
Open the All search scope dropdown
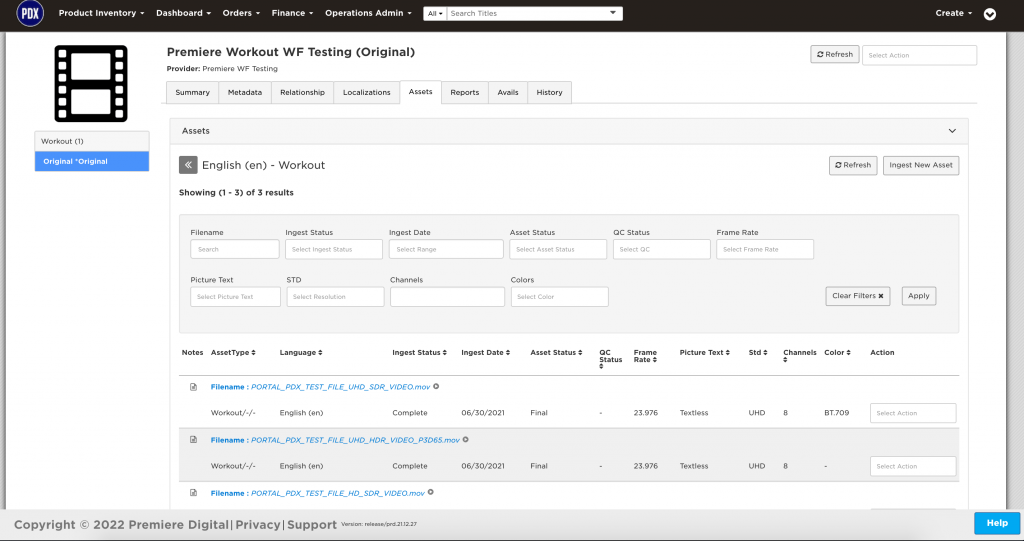pos(435,14)
